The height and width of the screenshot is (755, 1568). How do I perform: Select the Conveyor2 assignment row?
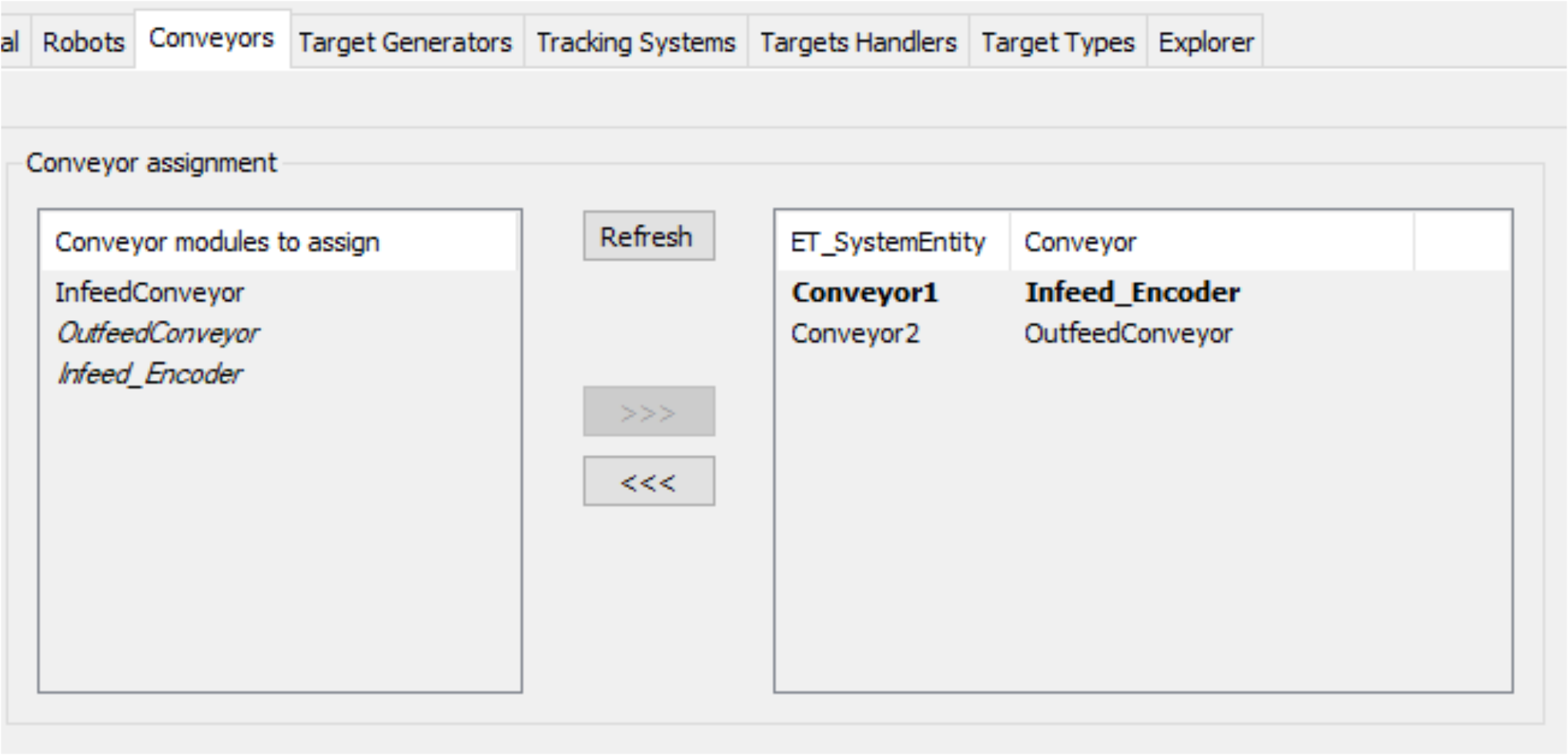click(x=857, y=332)
